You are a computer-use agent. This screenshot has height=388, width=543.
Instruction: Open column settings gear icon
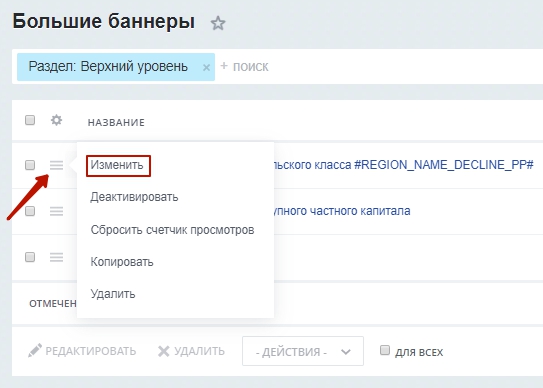click(56, 121)
